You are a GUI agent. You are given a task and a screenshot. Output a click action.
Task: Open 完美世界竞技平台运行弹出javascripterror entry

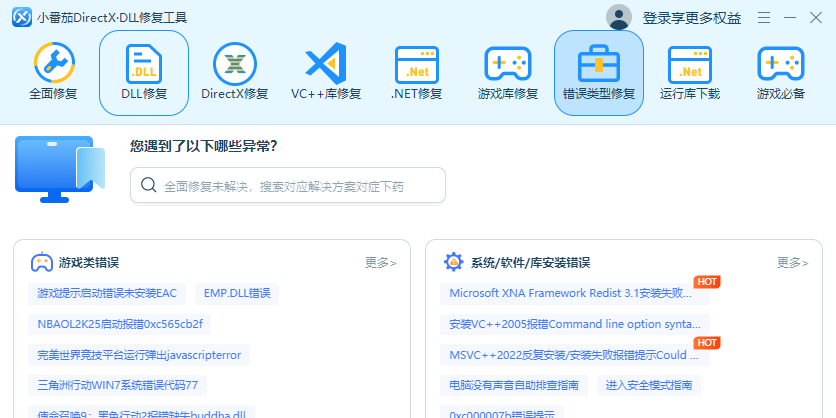tap(139, 355)
